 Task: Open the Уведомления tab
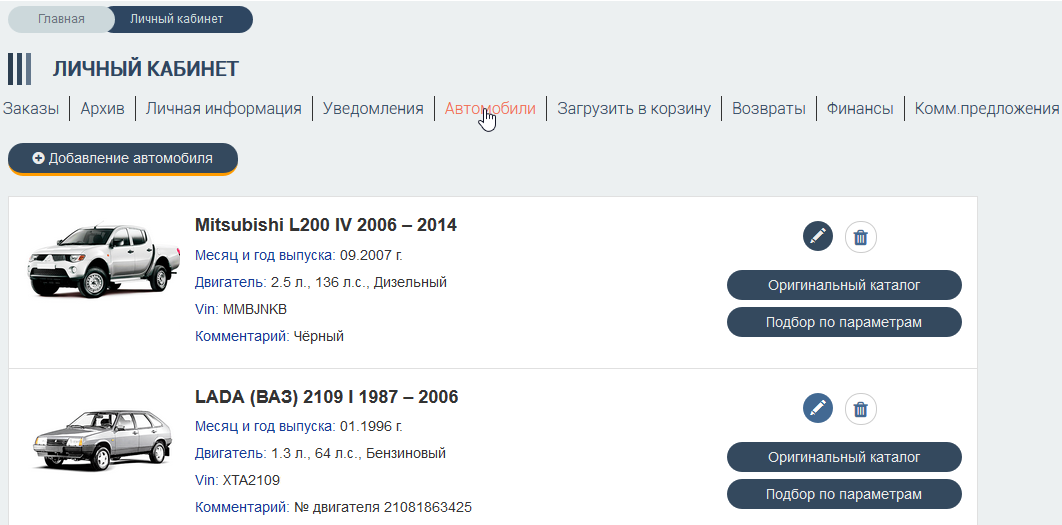[x=373, y=109]
